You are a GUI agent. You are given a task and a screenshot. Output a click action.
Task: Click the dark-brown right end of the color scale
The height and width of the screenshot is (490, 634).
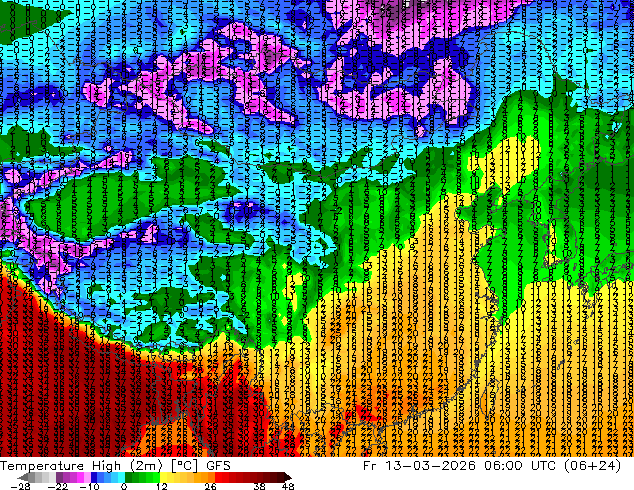[x=287, y=477]
